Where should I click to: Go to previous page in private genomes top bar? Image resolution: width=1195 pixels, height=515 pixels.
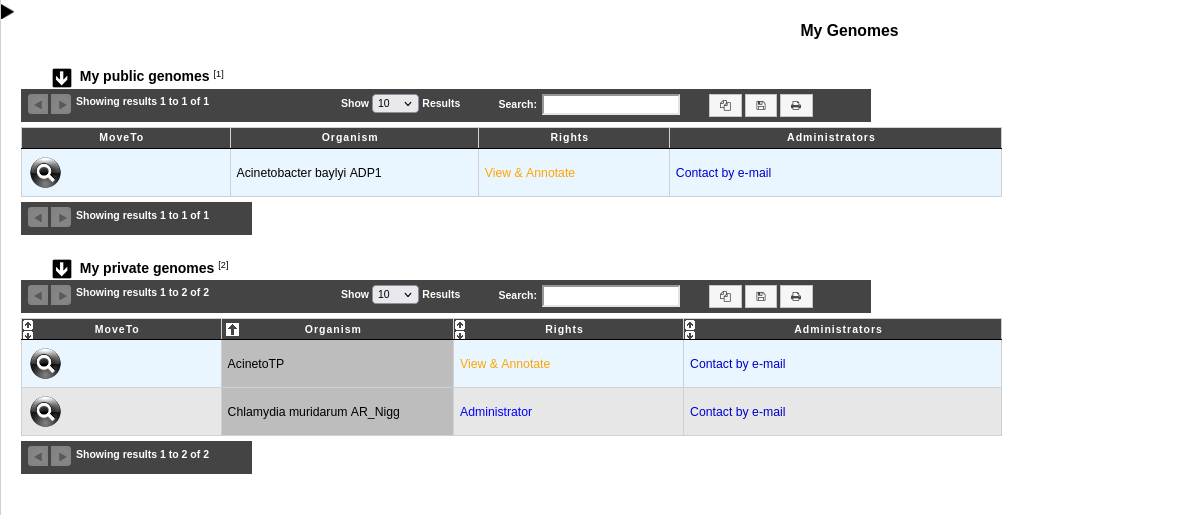[38, 295]
